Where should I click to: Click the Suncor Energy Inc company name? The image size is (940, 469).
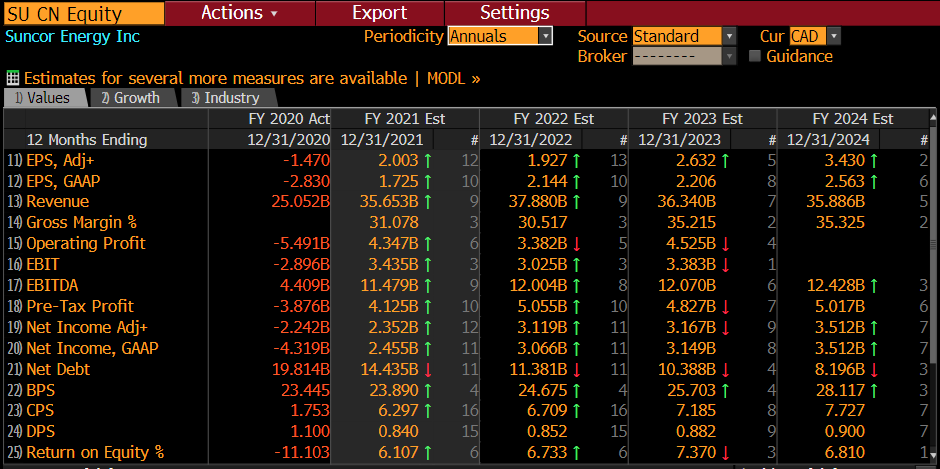click(x=73, y=36)
